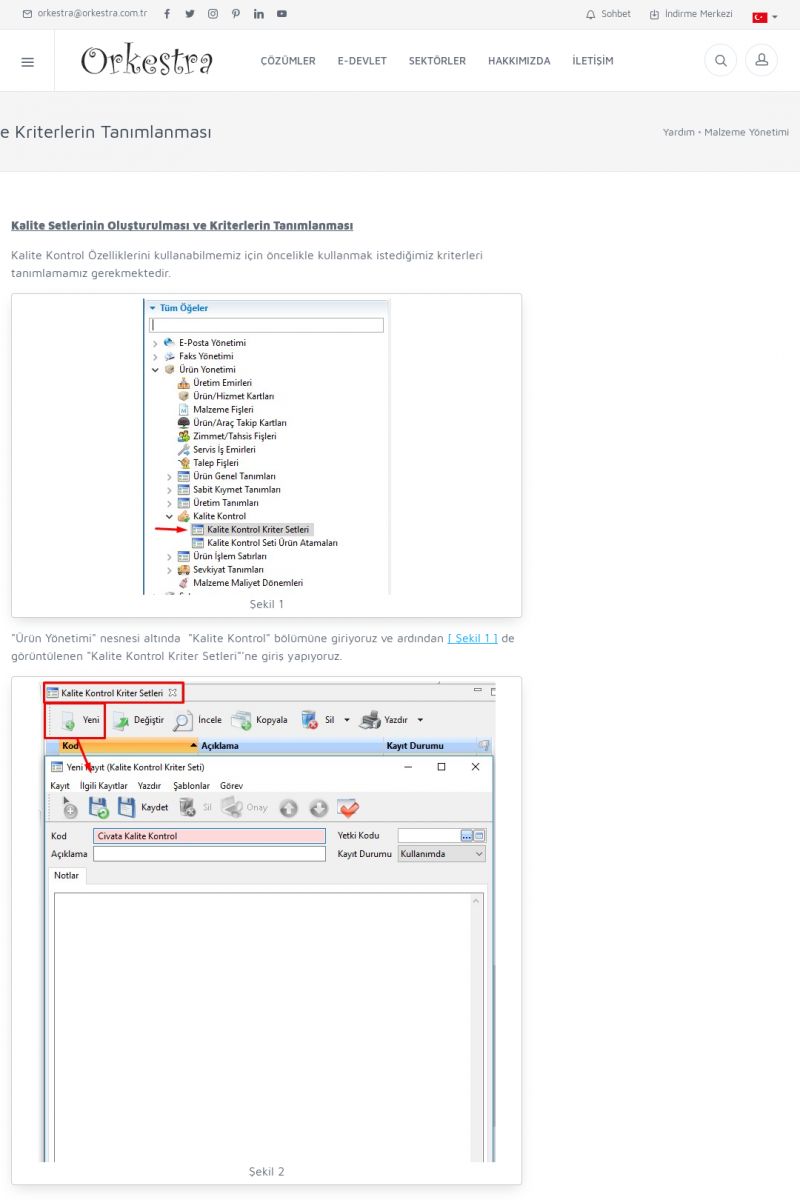Click the orkestra@orkestra.com.tr email link
This screenshot has width=800, height=1200.
[x=85, y=14]
